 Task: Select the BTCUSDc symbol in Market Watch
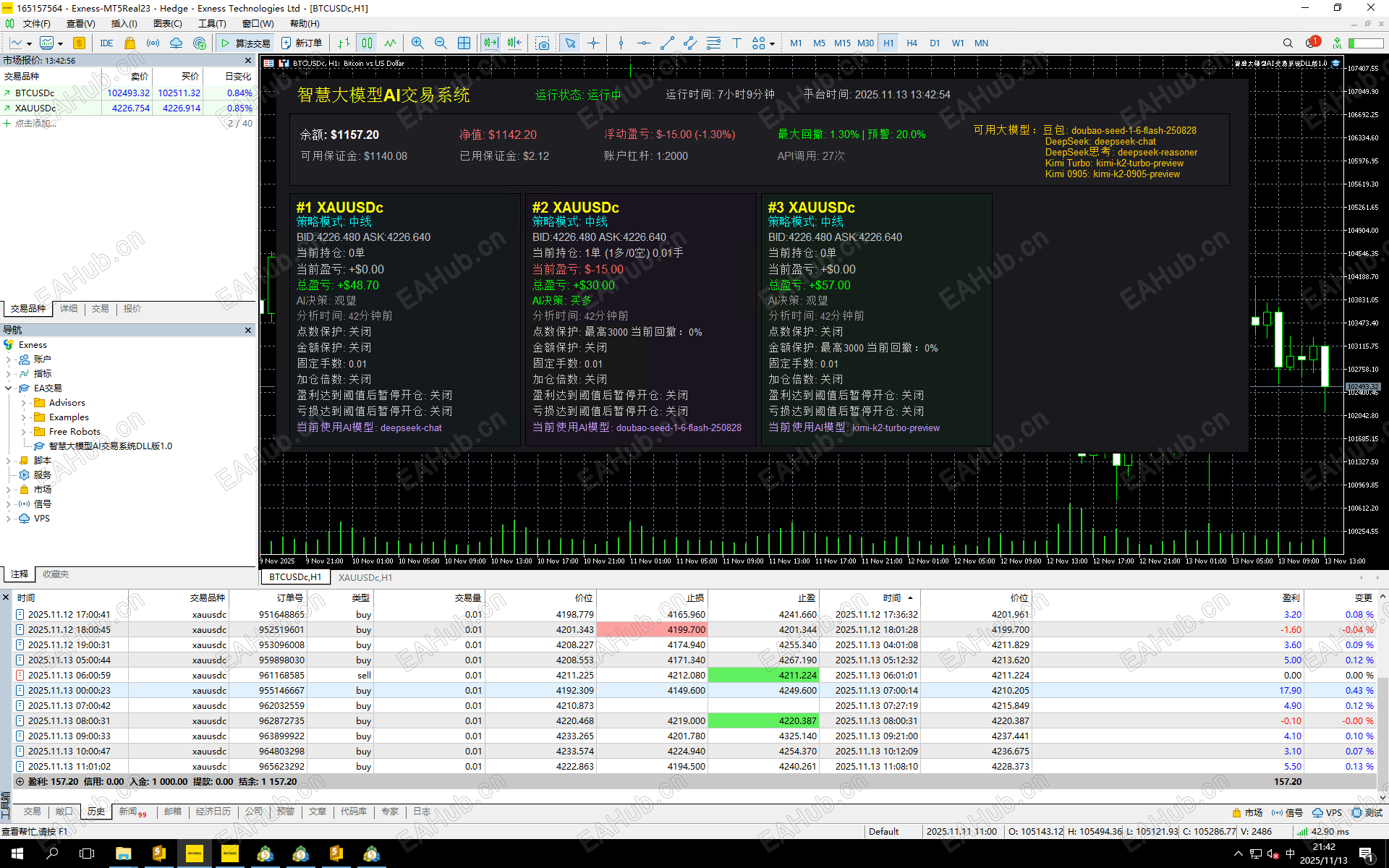coord(34,93)
